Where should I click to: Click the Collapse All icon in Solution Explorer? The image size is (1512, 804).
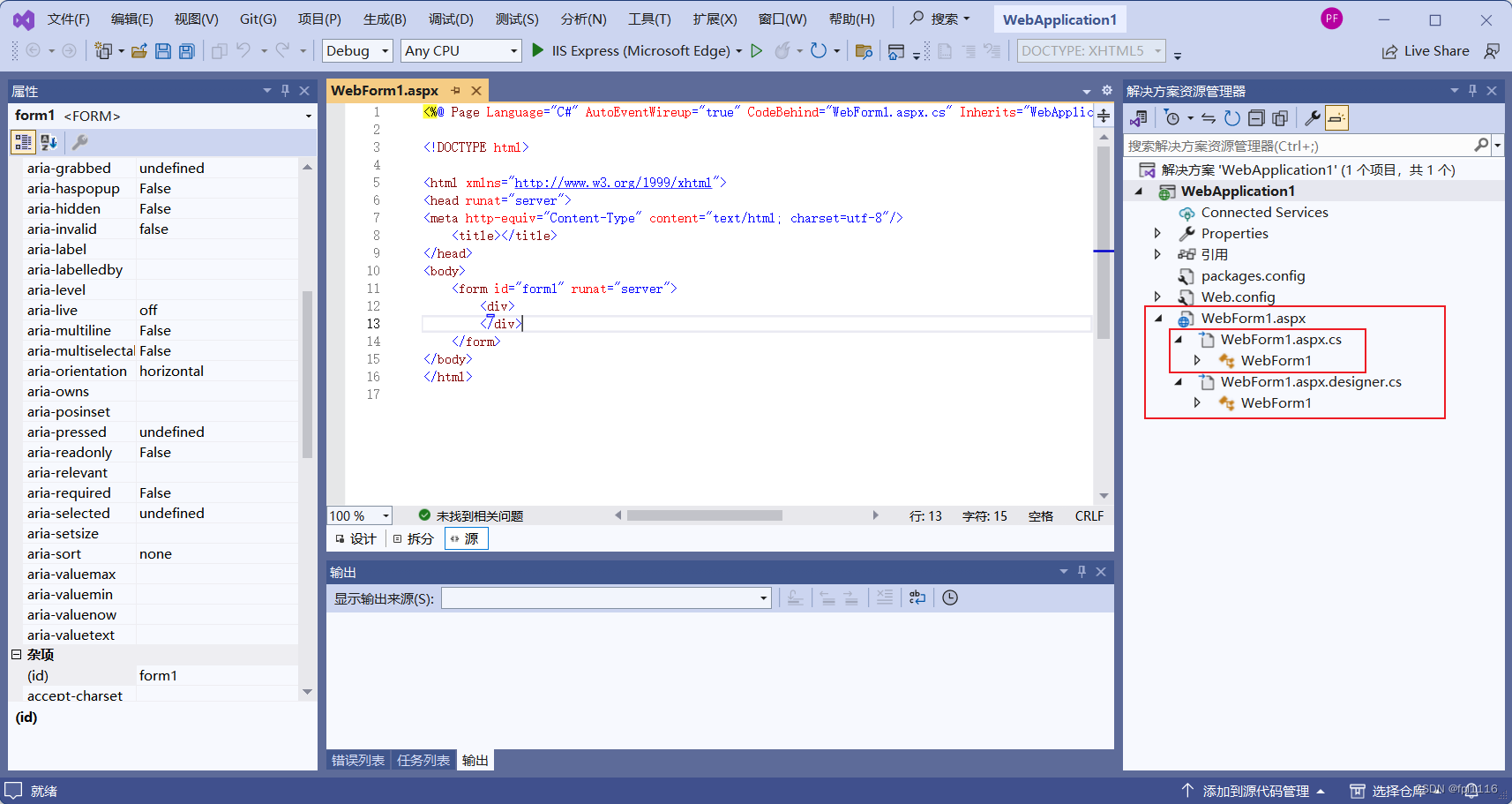click(1256, 118)
